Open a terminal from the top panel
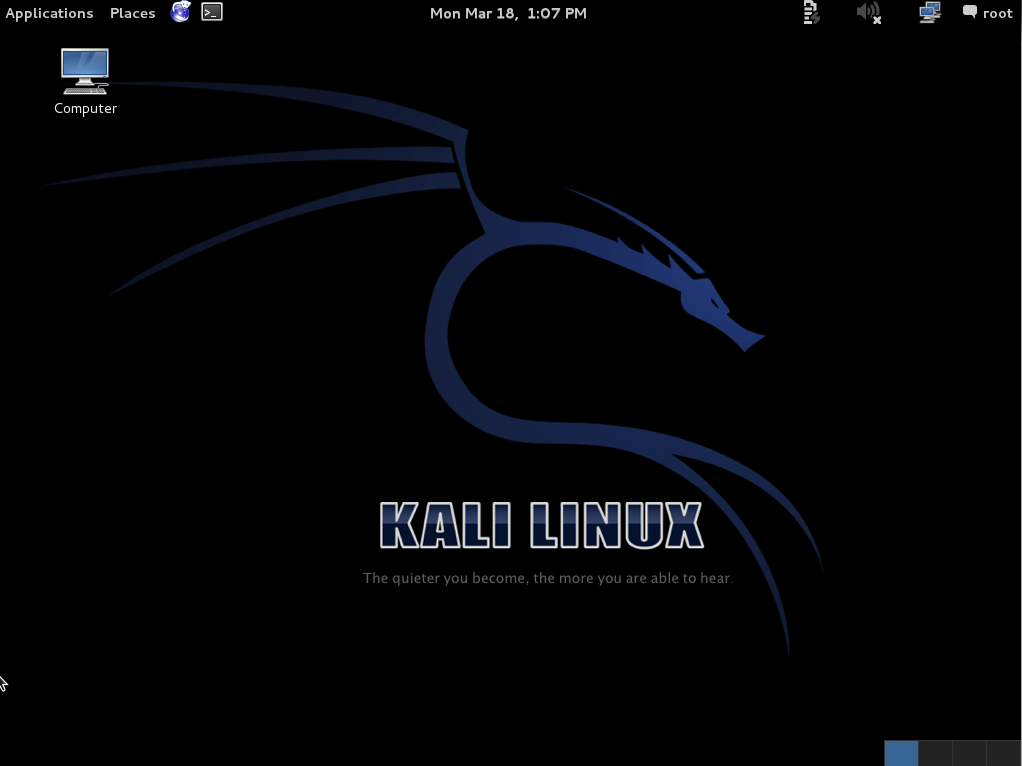This screenshot has height=766, width=1022. tap(212, 13)
